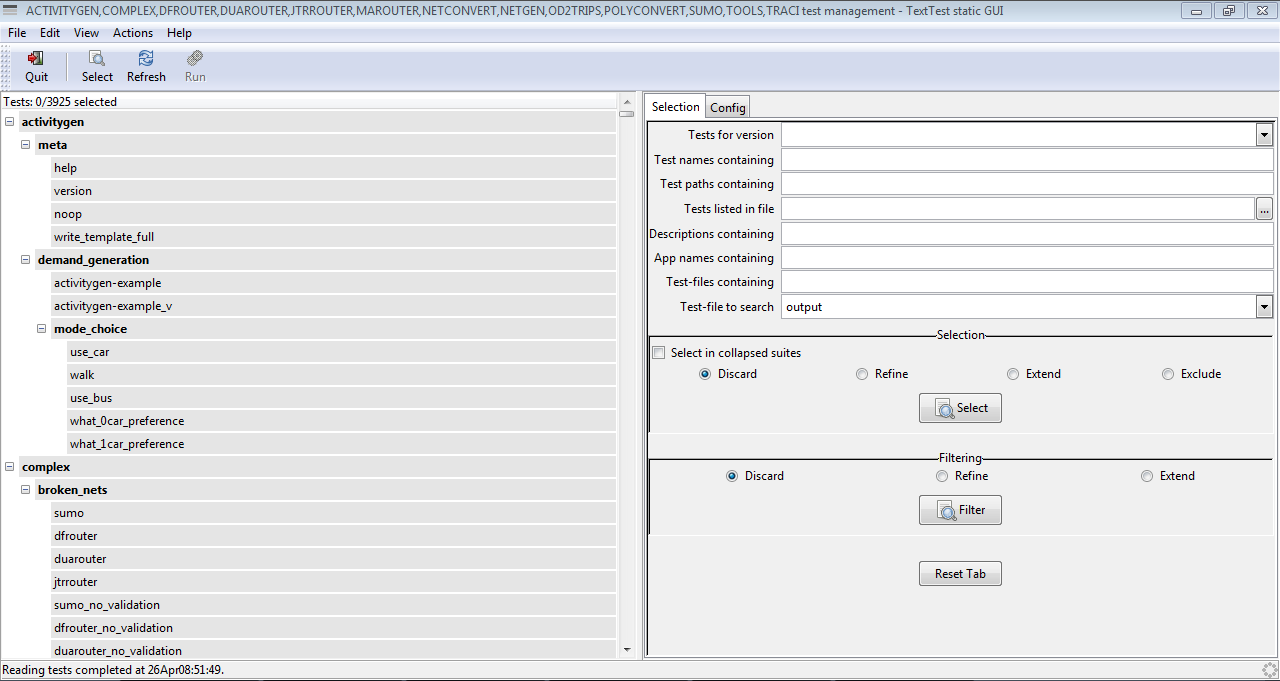Choose the Extend option under Filtering
This screenshot has width=1280, height=681.
click(1147, 476)
